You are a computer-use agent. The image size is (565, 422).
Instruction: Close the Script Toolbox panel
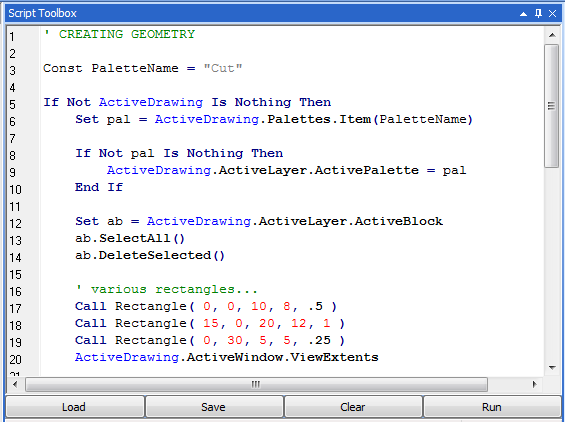point(552,14)
